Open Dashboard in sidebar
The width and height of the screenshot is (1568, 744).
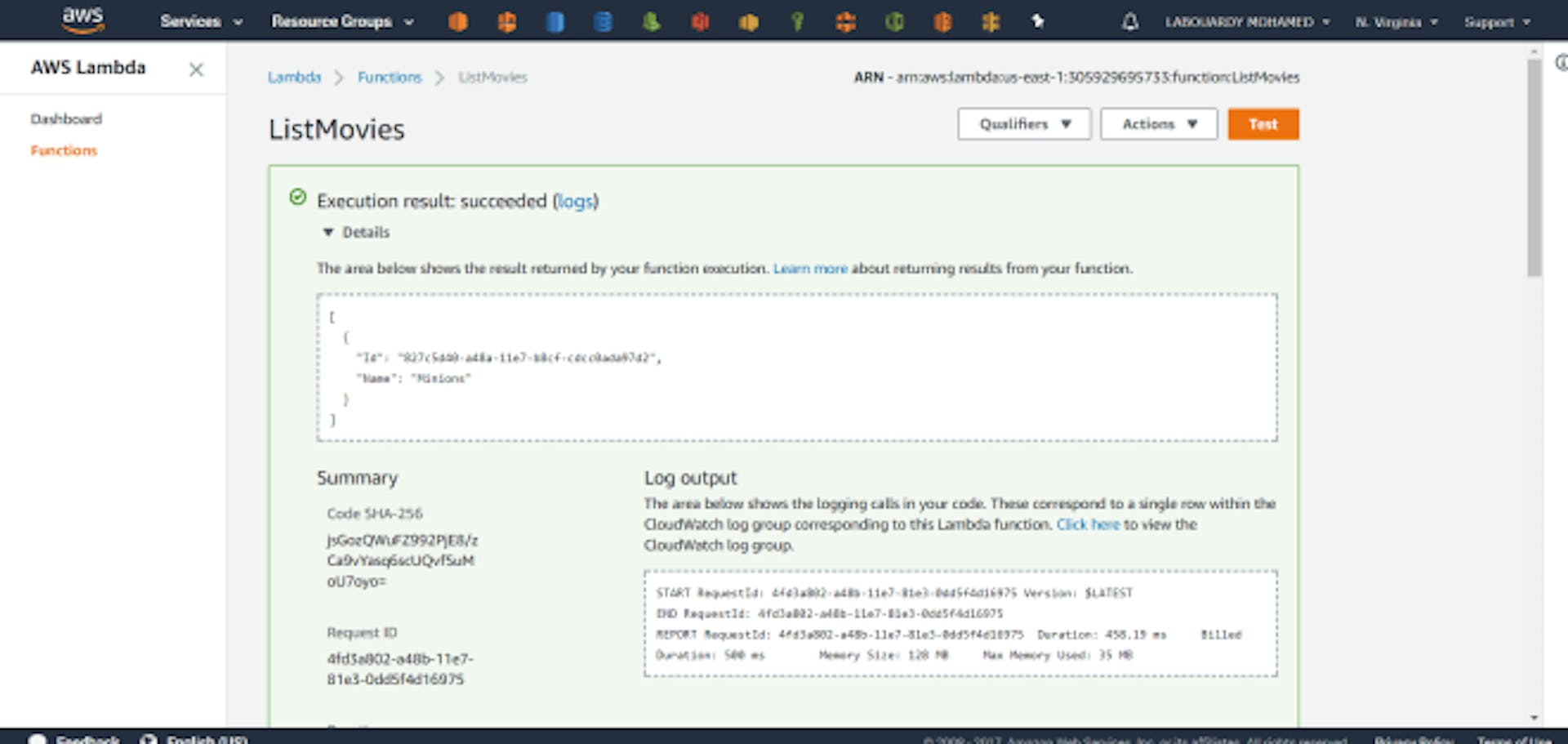coord(66,118)
